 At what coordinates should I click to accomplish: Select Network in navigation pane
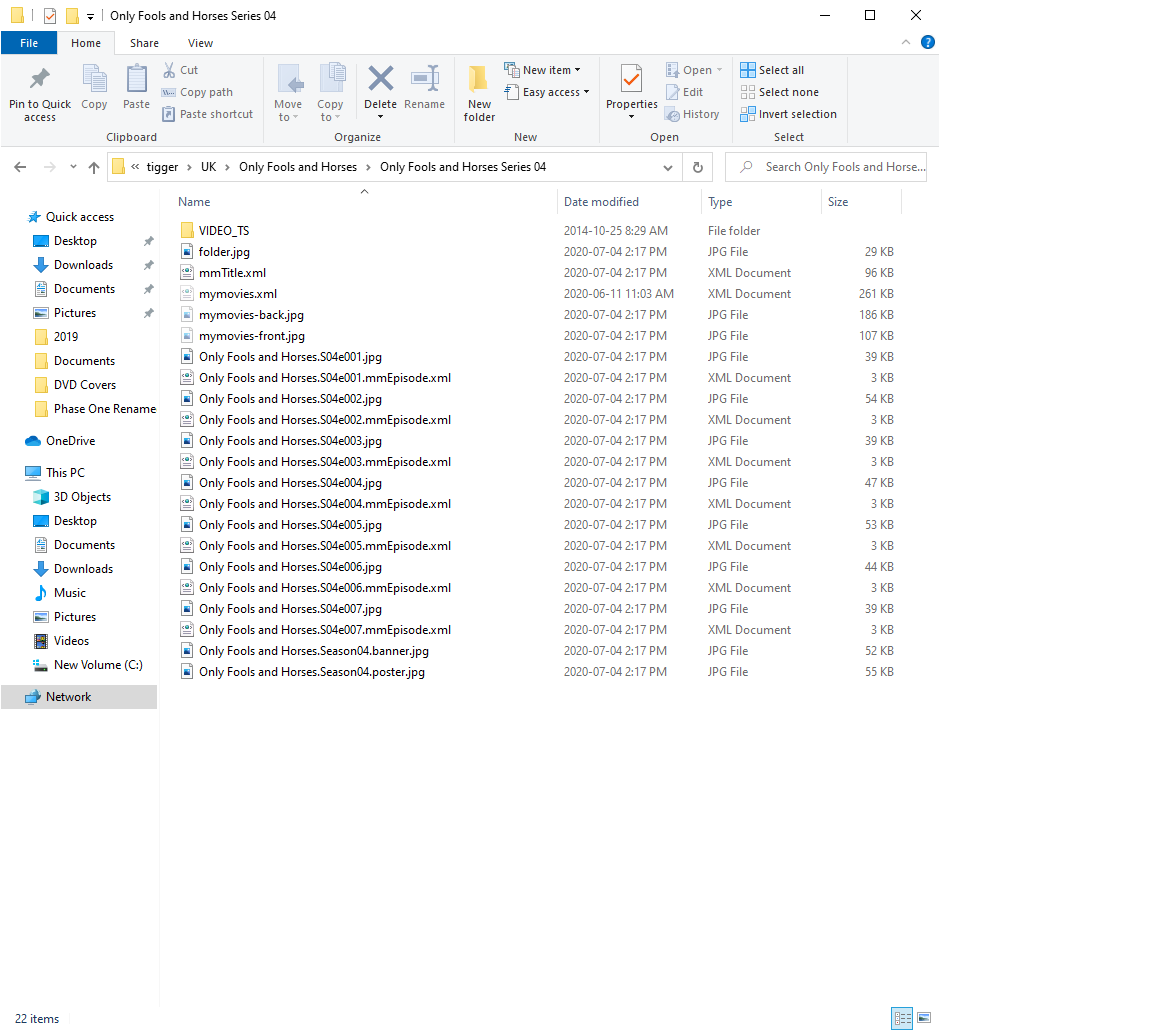79,697
